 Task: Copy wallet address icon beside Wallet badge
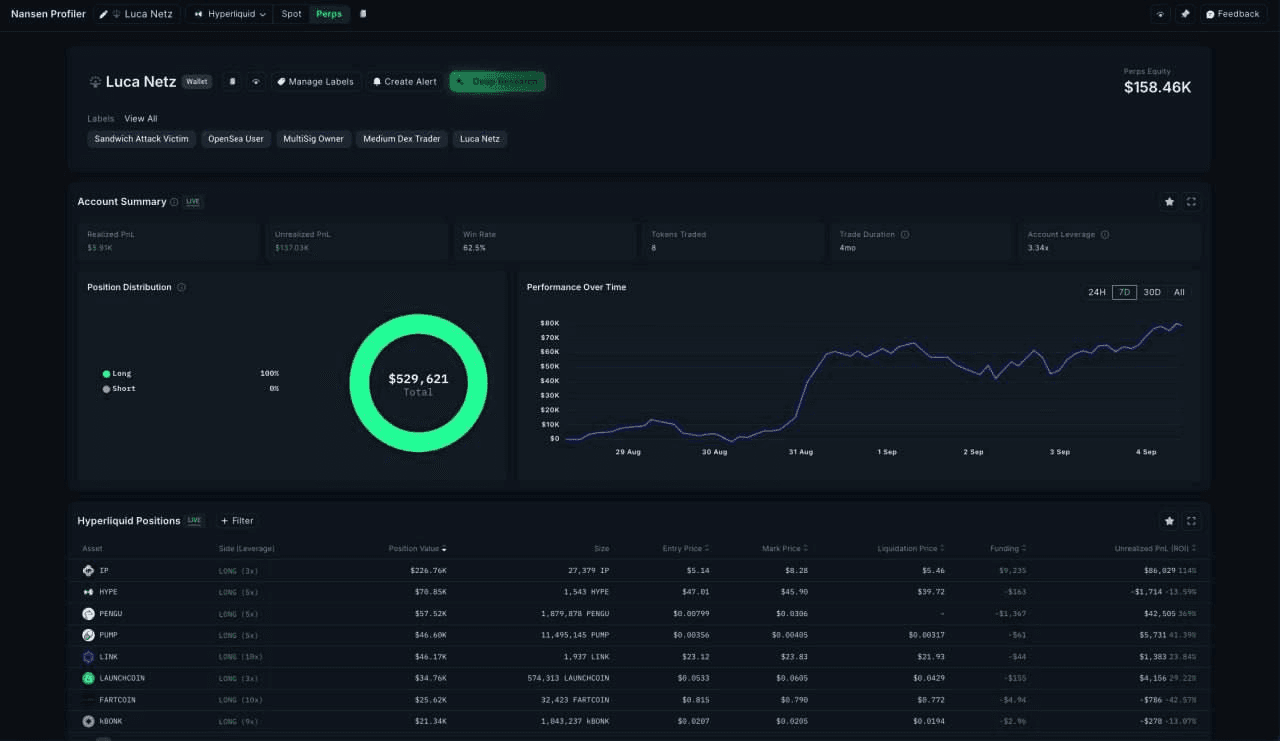(x=232, y=82)
